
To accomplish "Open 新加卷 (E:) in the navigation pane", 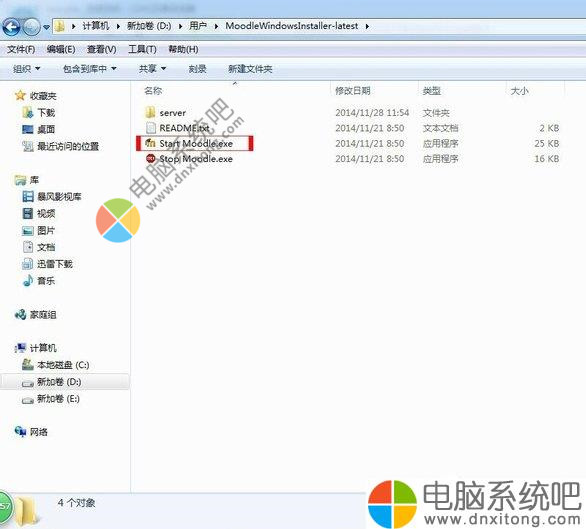I will tap(51, 399).
